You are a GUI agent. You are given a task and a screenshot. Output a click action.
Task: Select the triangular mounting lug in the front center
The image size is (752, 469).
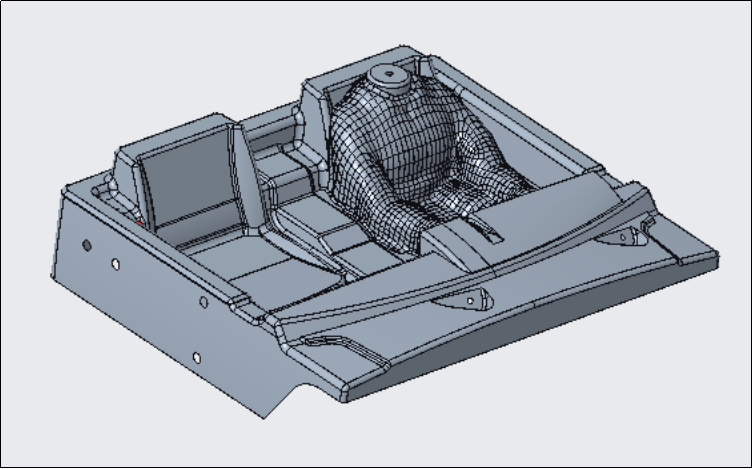click(x=464, y=299)
